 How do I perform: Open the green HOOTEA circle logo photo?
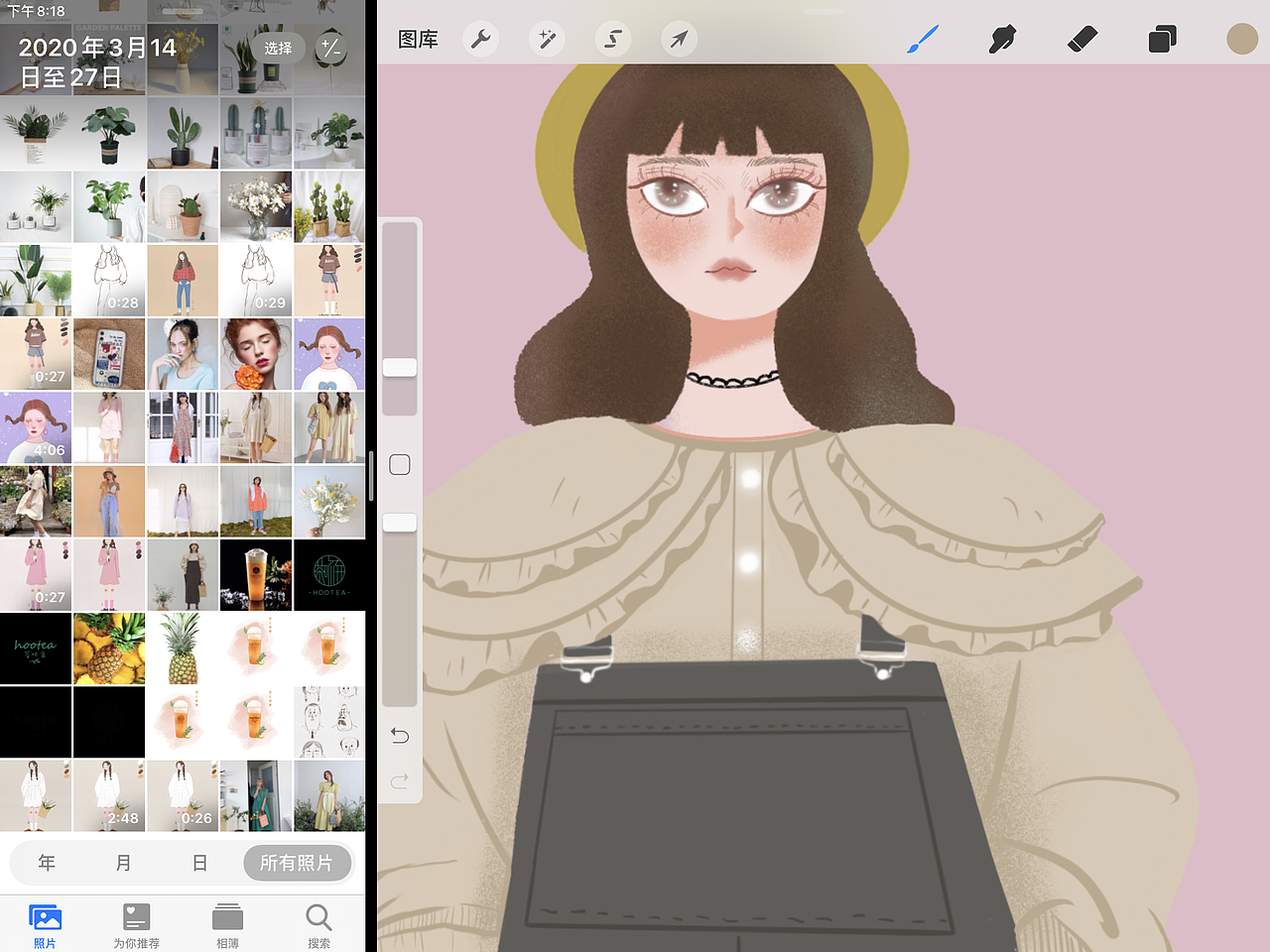click(x=329, y=575)
